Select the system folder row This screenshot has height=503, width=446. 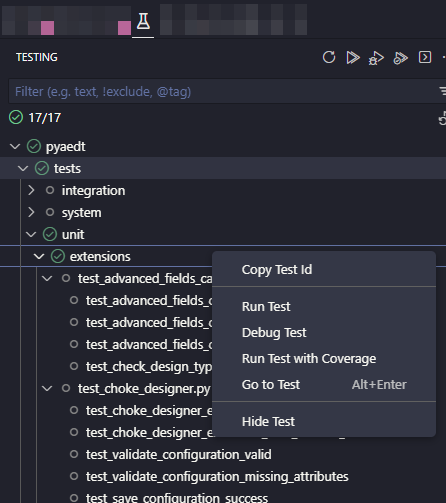point(223,212)
